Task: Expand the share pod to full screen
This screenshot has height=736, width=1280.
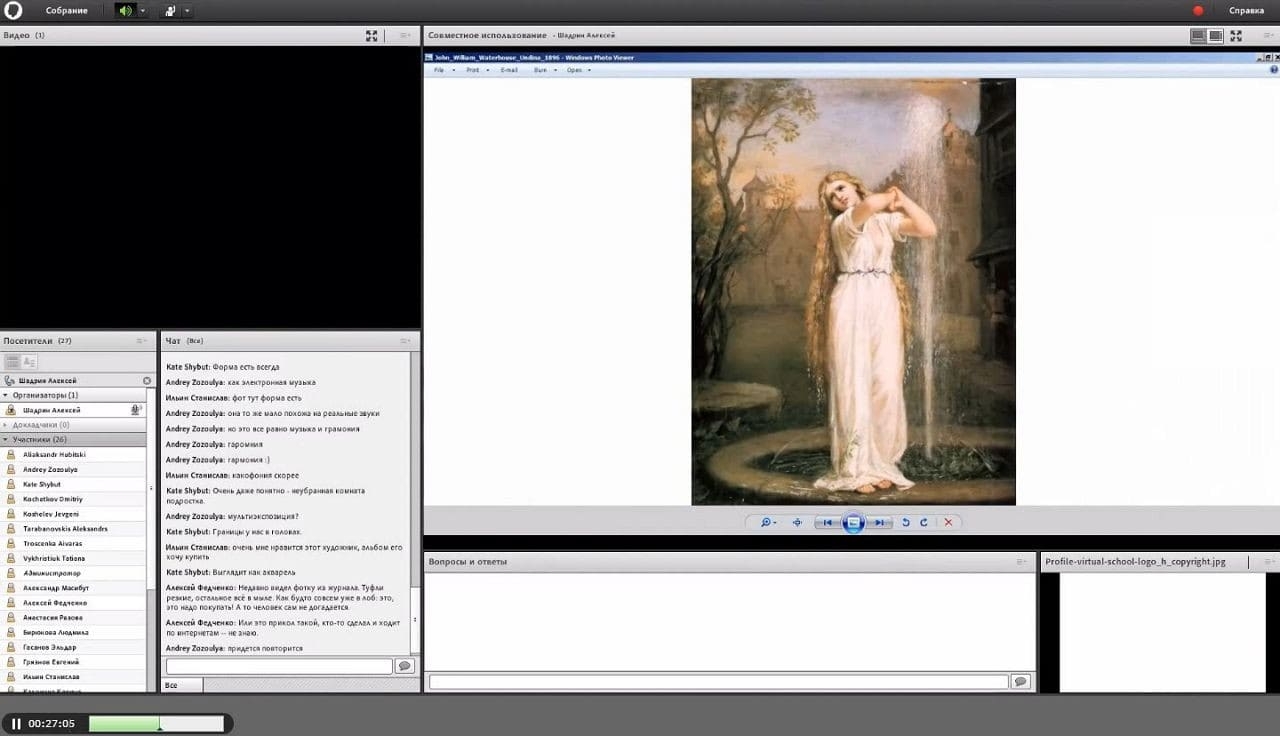Action: pyautogui.click(x=1236, y=35)
